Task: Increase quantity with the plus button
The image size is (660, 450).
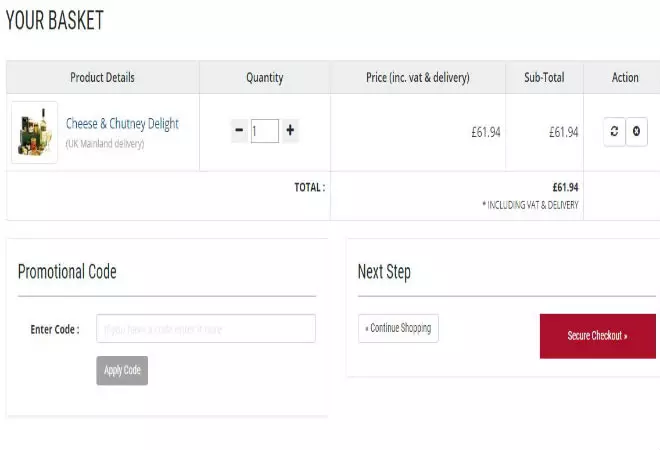Action: [x=290, y=130]
